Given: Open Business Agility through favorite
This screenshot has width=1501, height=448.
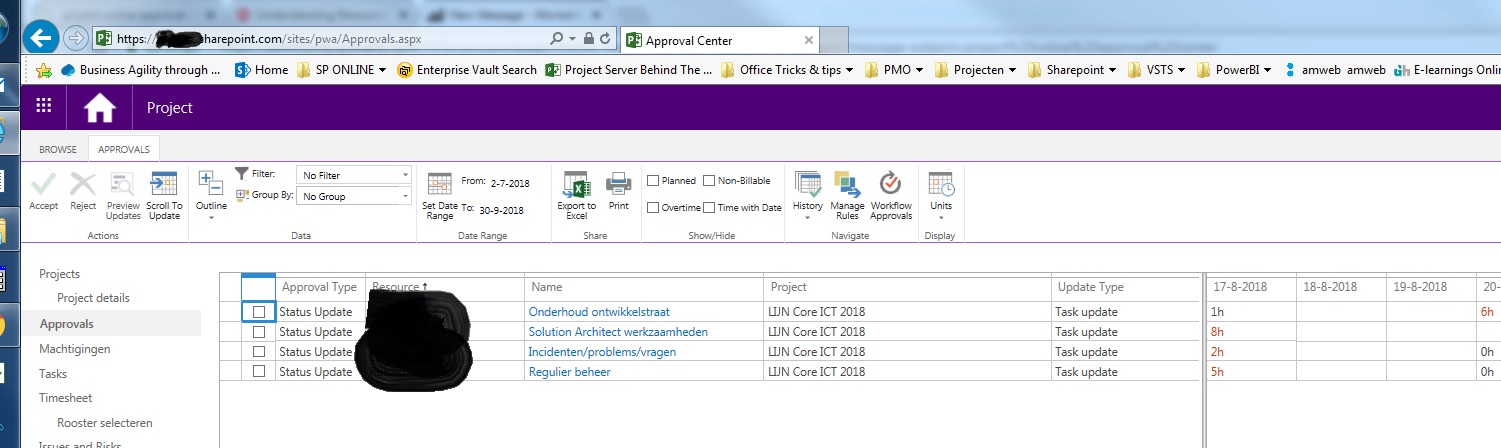Looking at the screenshot, I should 141,70.
